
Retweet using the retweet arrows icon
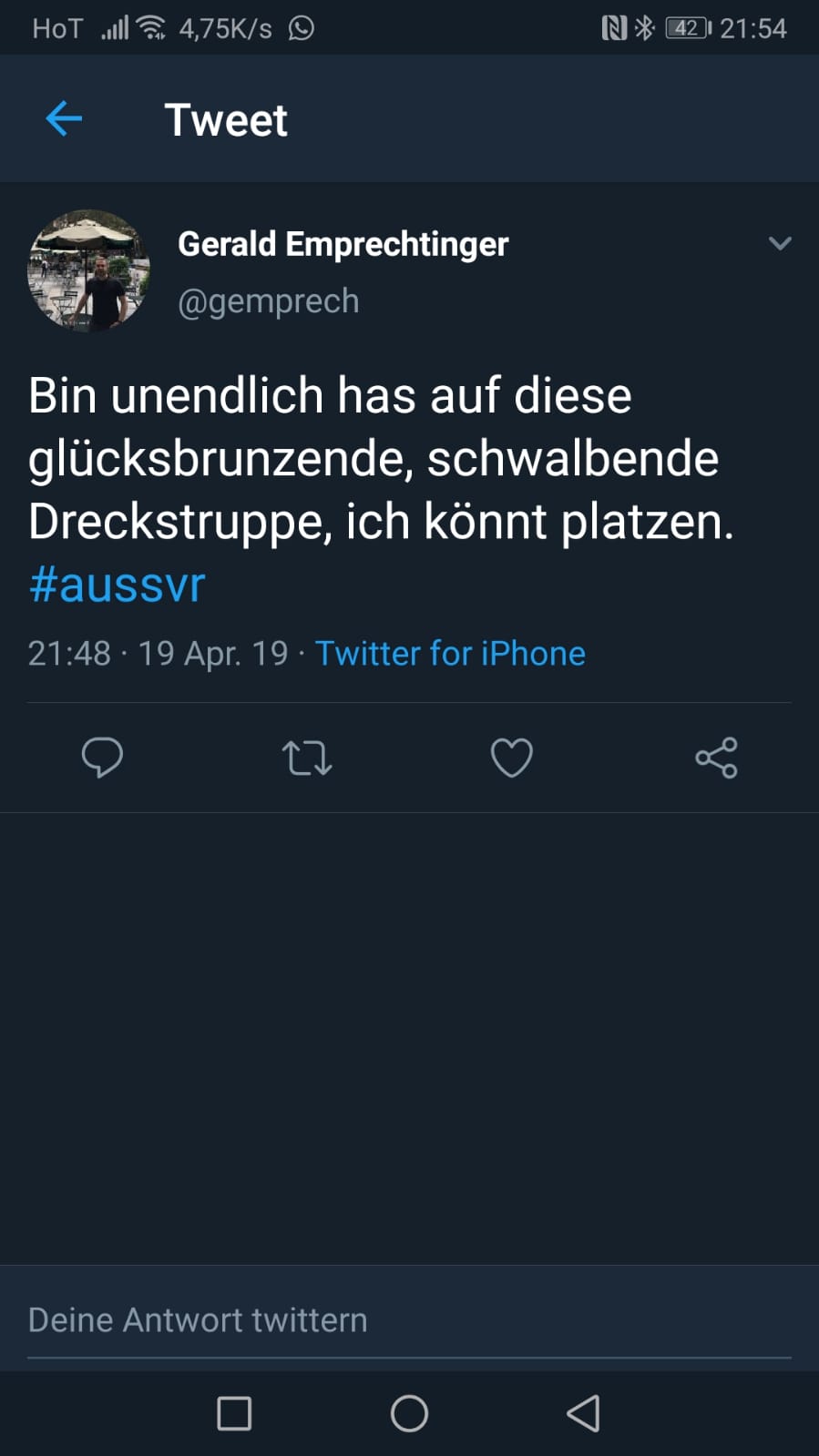(x=307, y=758)
